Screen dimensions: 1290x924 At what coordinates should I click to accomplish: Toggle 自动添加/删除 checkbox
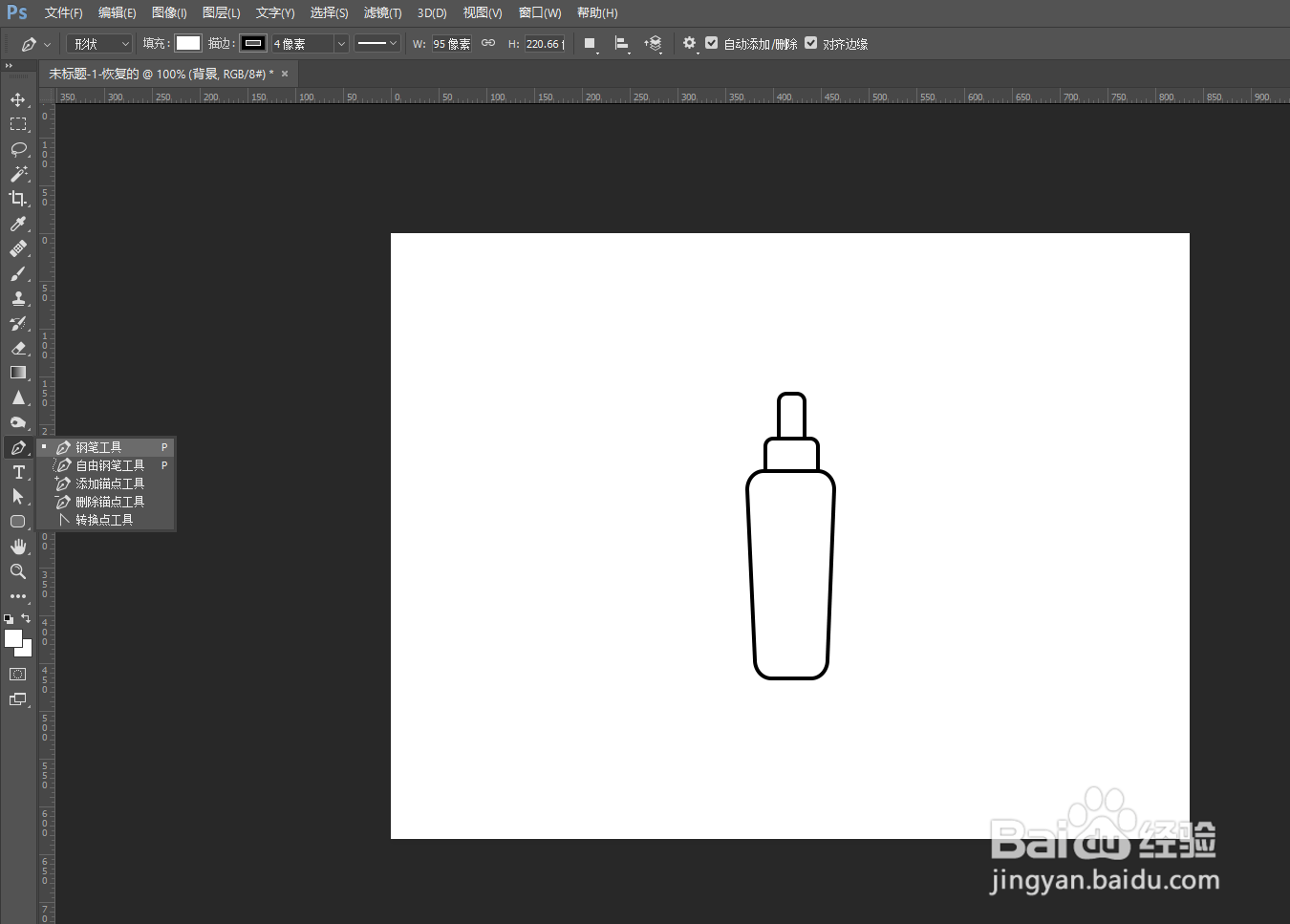tap(712, 43)
